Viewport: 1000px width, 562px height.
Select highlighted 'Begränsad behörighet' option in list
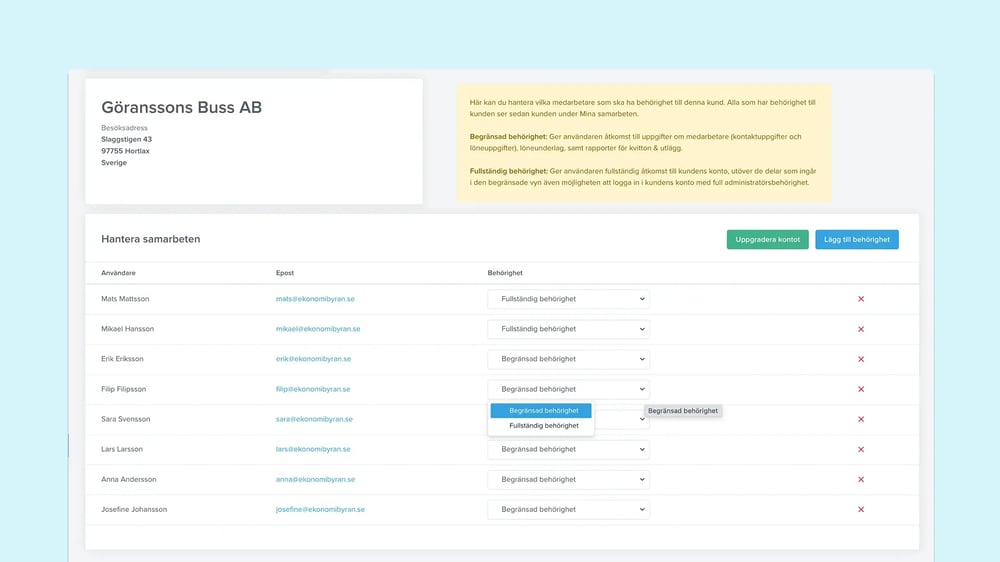[543, 410]
